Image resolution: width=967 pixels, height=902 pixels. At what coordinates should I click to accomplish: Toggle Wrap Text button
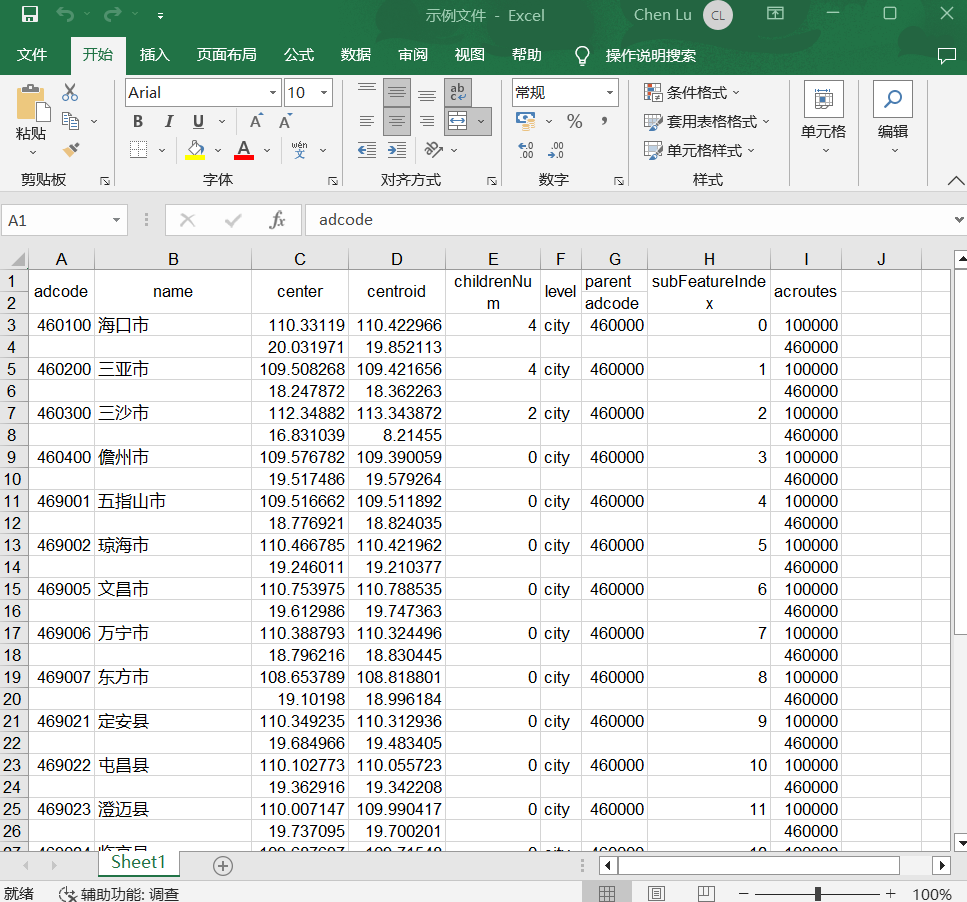point(458,93)
